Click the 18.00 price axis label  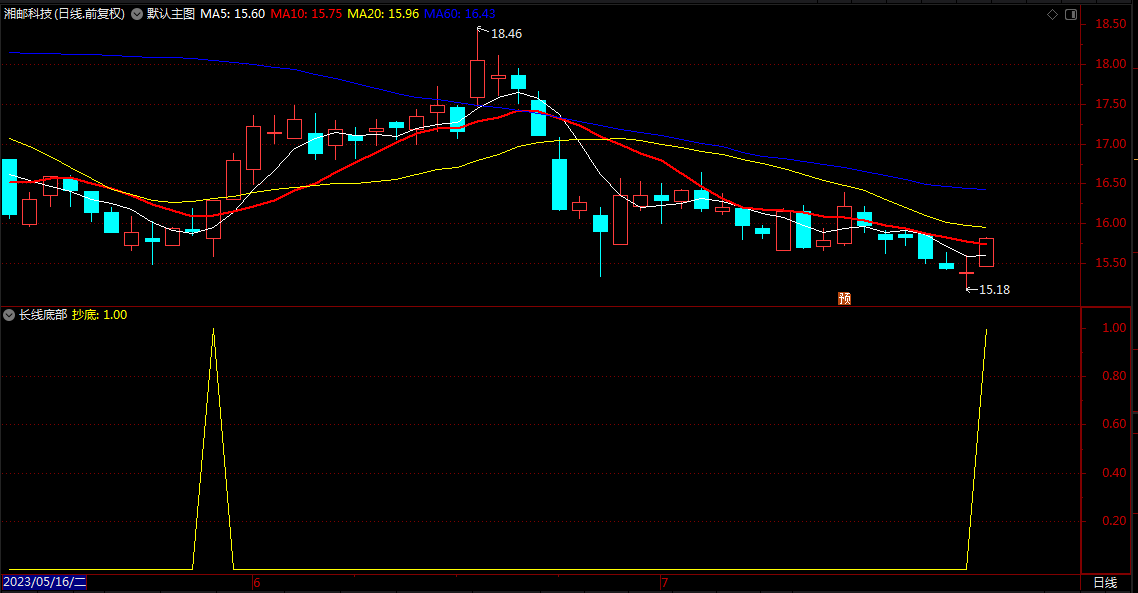click(x=1110, y=64)
